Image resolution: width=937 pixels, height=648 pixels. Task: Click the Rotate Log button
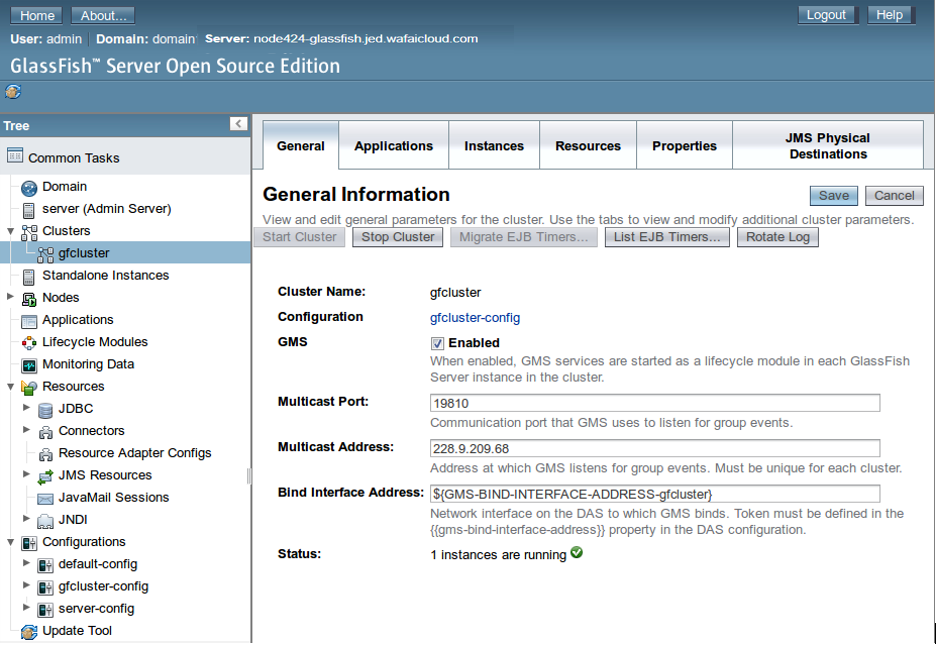(777, 237)
